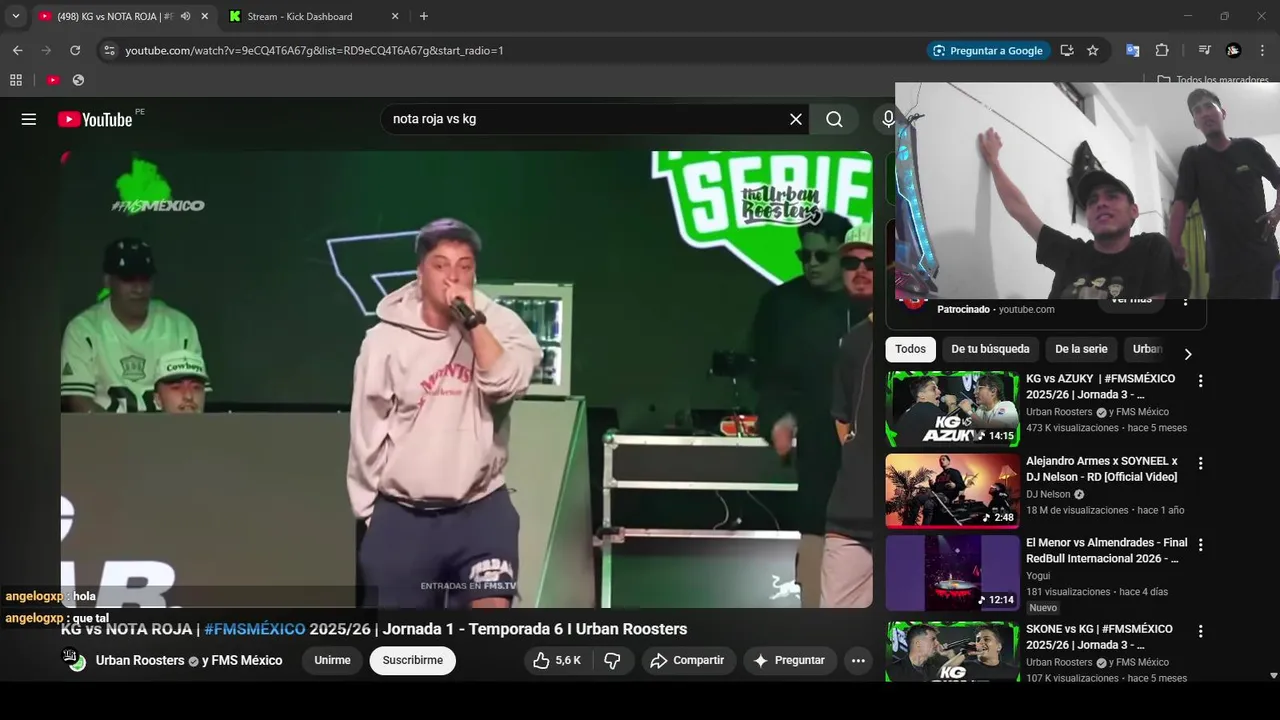Focus the YouTube search input field
Image resolution: width=1280 pixels, height=720 pixels.
point(585,119)
